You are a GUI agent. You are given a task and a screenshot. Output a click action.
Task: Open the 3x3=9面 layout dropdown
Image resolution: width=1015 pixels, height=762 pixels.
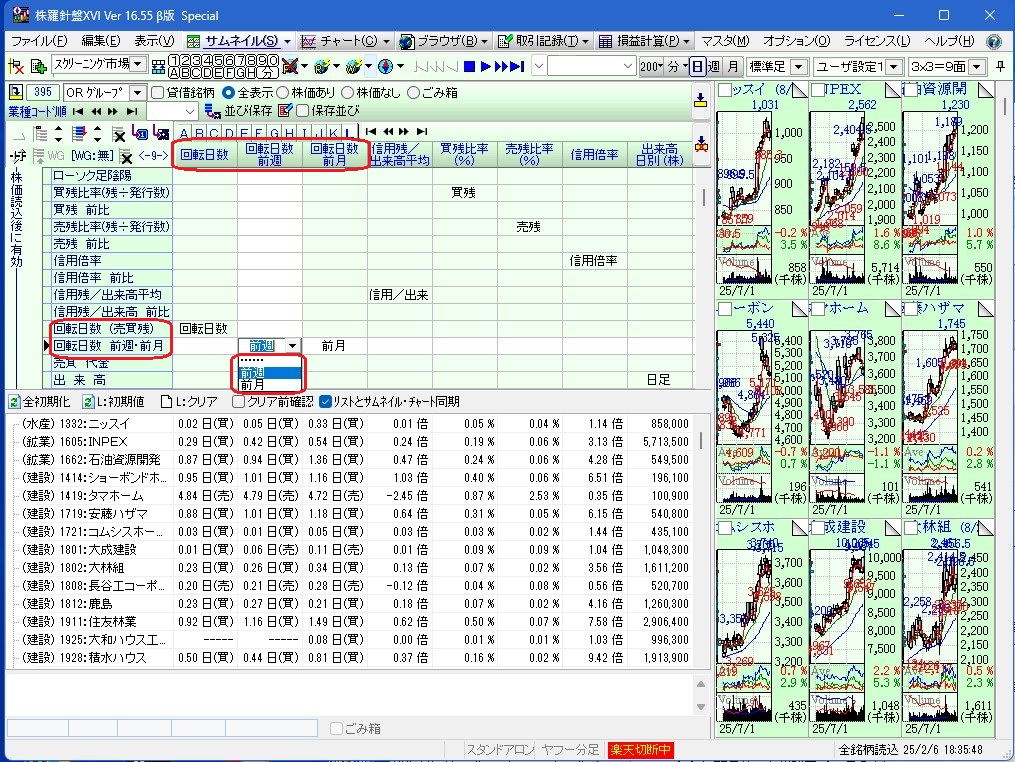[977, 66]
